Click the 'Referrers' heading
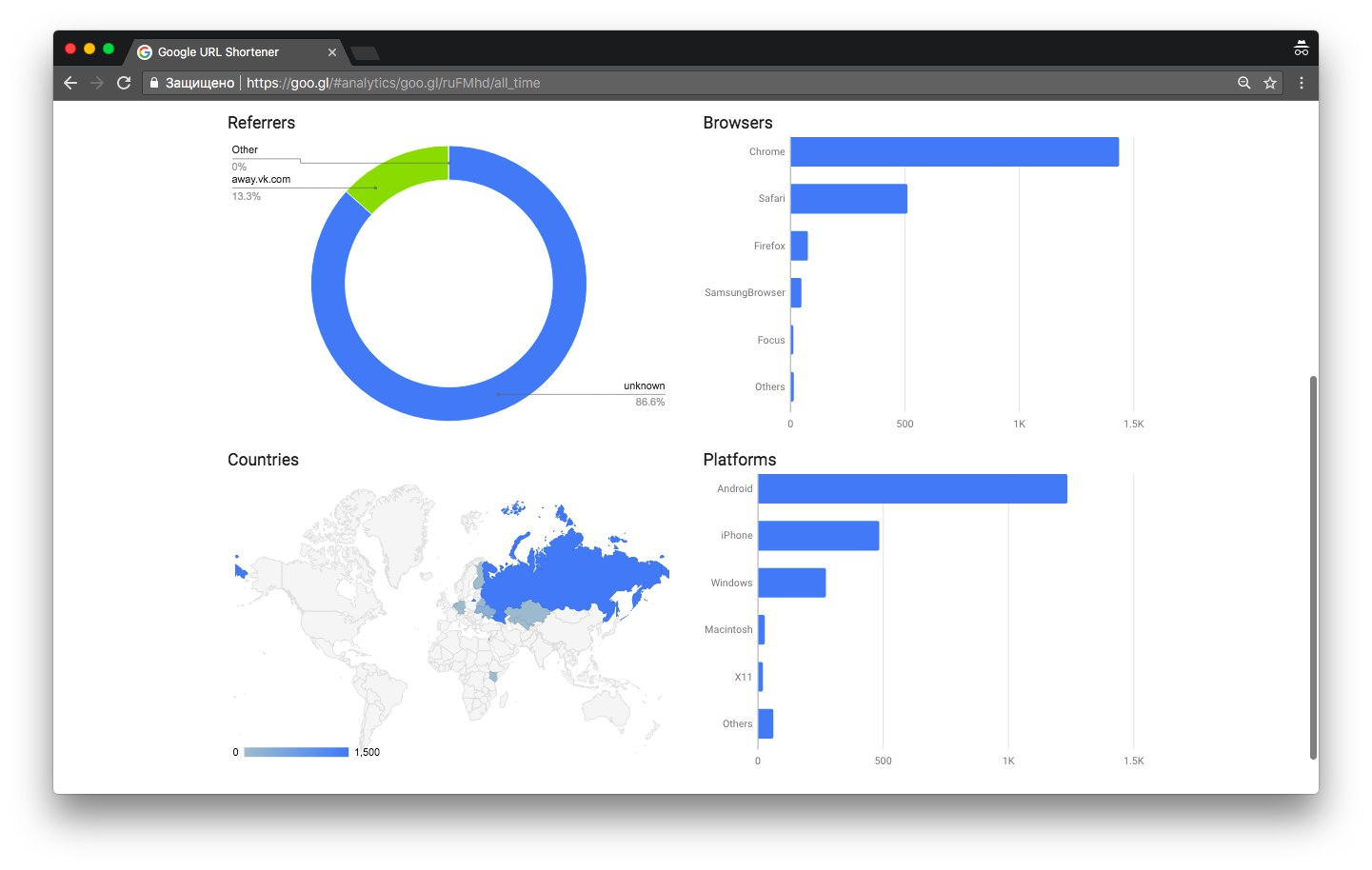 click(x=262, y=123)
